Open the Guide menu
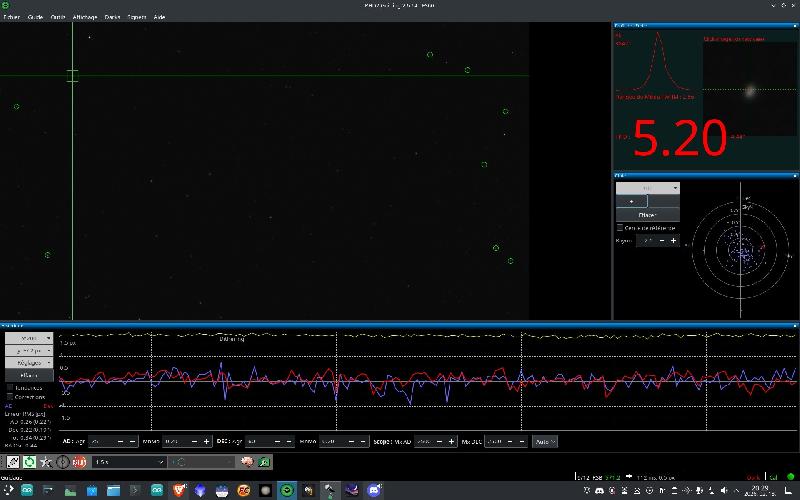Image resolution: width=800 pixels, height=500 pixels. (35, 17)
